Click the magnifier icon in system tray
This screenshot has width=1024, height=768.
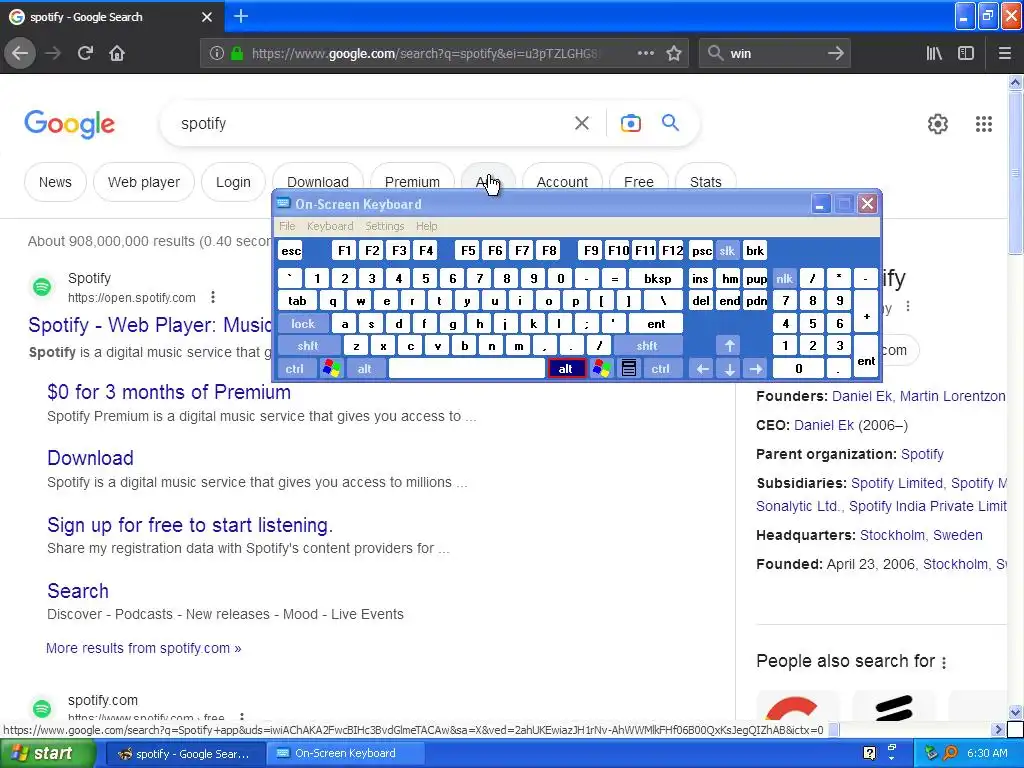point(950,753)
